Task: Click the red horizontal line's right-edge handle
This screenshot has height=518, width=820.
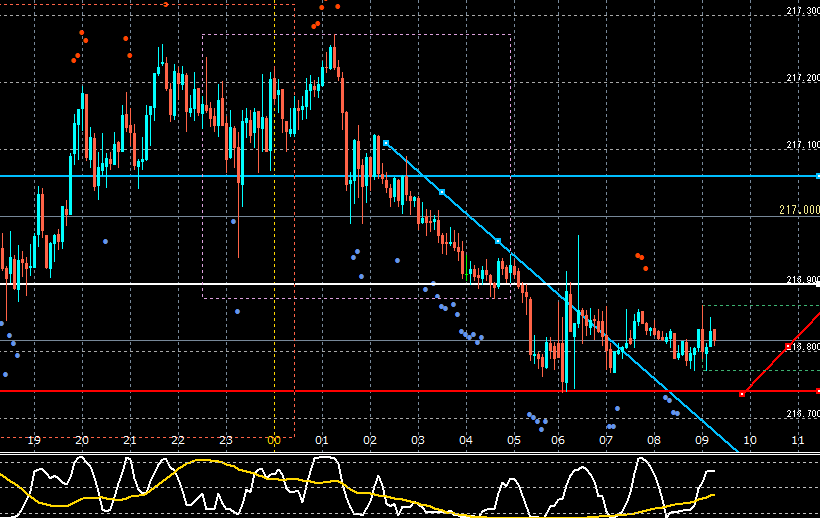Action: (x=818, y=391)
